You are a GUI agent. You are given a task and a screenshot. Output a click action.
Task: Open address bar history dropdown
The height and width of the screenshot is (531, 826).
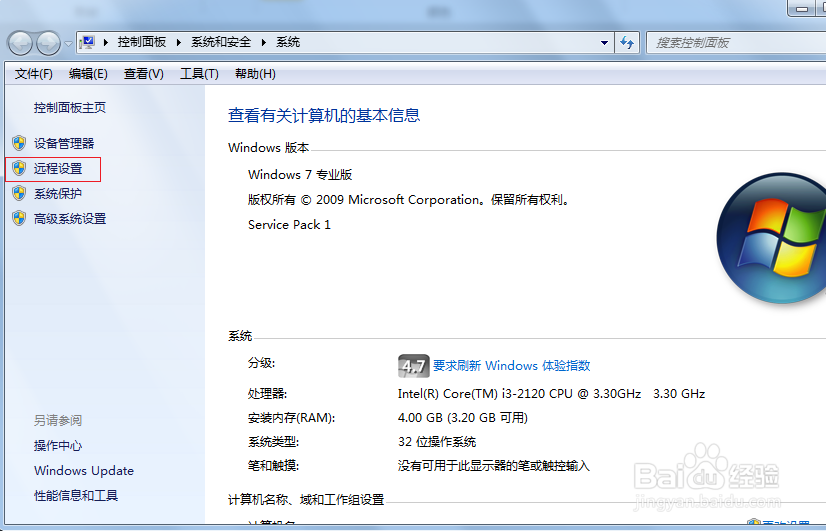coord(604,43)
